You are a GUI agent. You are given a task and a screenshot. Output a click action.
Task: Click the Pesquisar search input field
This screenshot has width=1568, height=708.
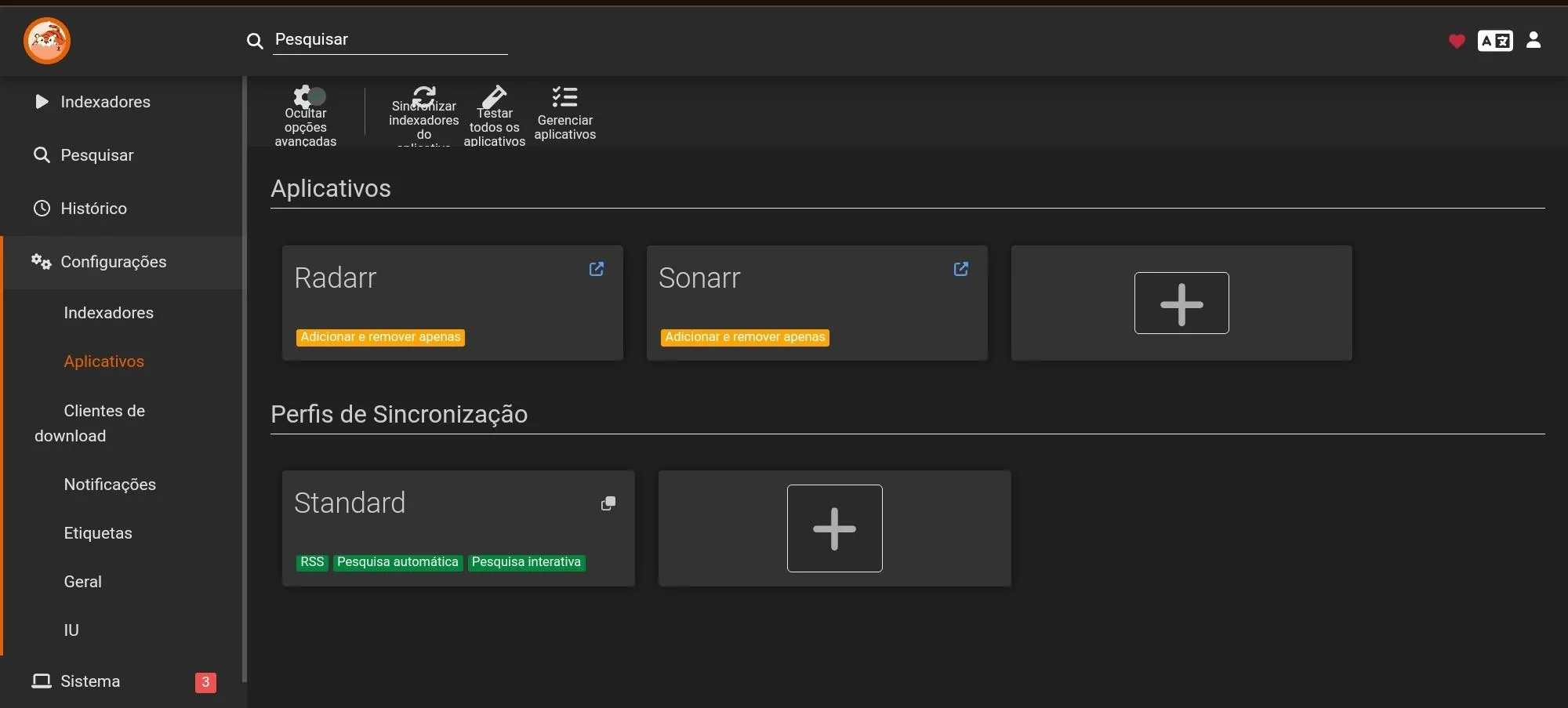pos(390,40)
